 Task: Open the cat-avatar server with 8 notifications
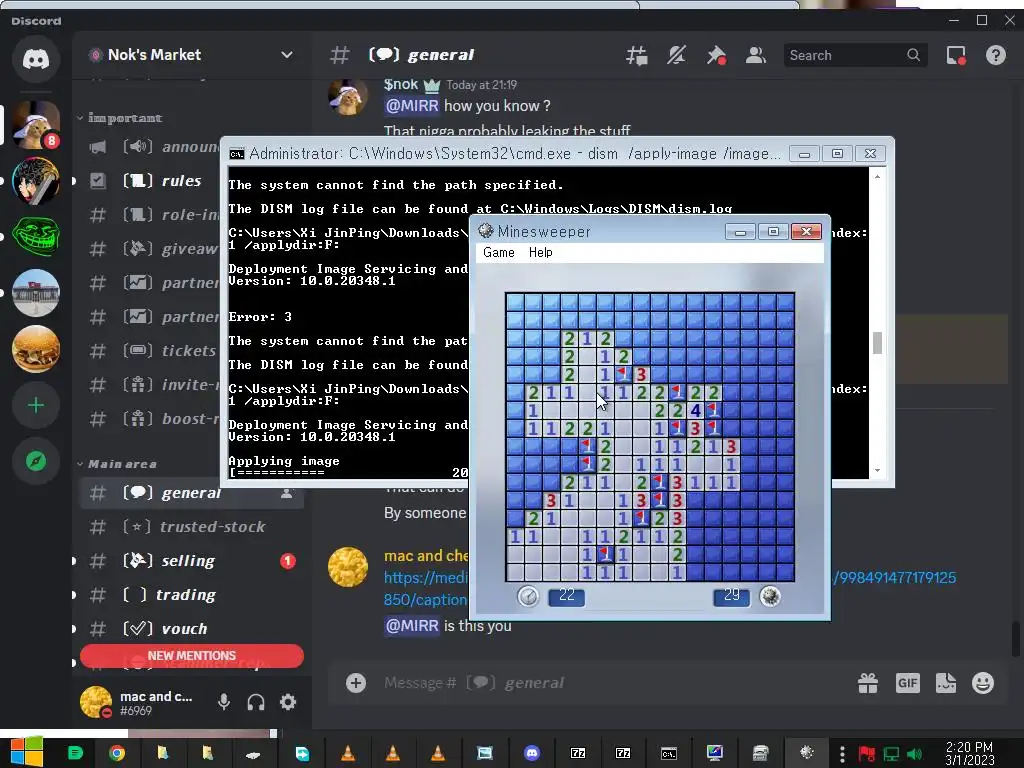[x=36, y=125]
